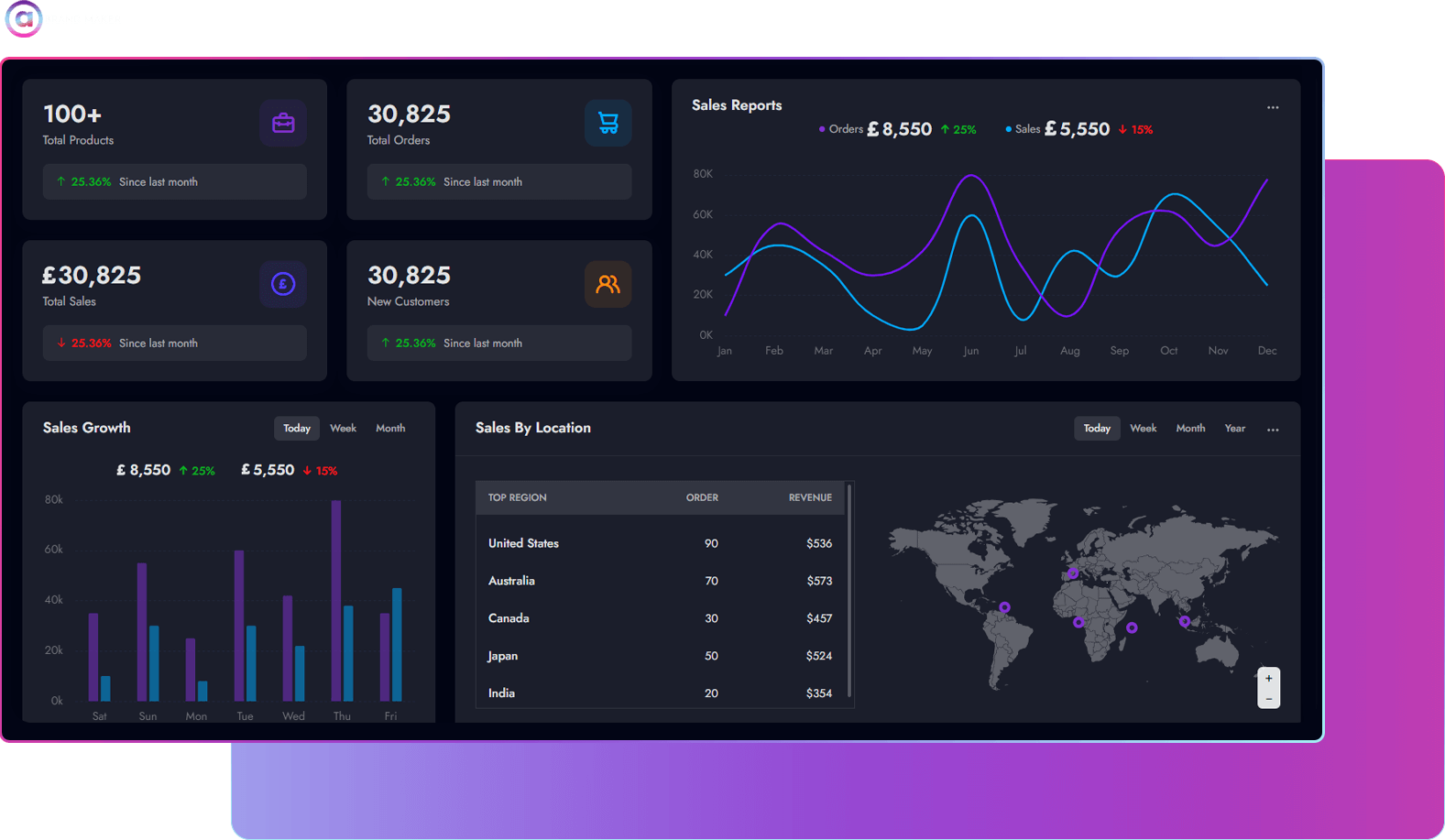Click the ORDER column header
Viewport: 1445px width, 840px height.
tap(702, 497)
